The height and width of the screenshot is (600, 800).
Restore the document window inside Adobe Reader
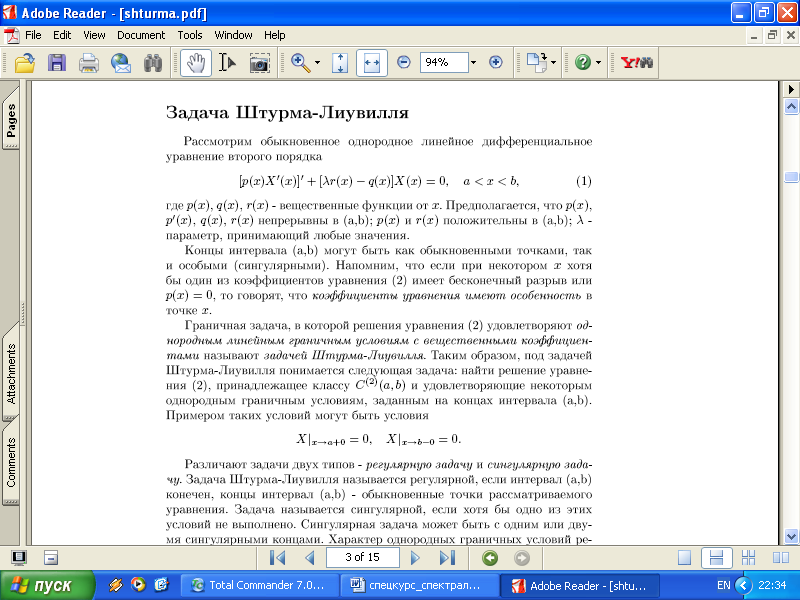(x=772, y=35)
